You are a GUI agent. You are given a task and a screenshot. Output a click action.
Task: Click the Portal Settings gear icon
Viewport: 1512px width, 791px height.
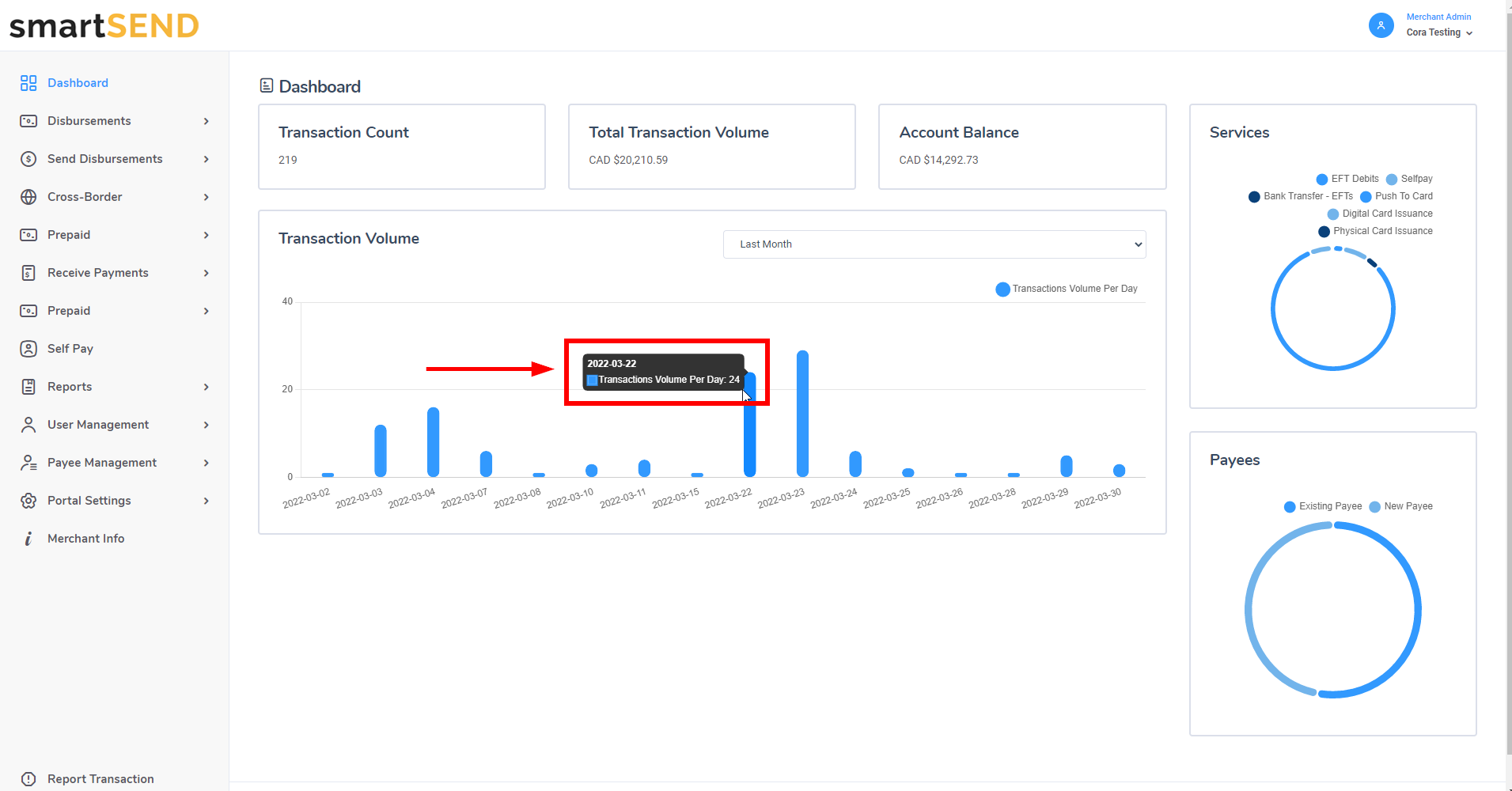click(28, 501)
